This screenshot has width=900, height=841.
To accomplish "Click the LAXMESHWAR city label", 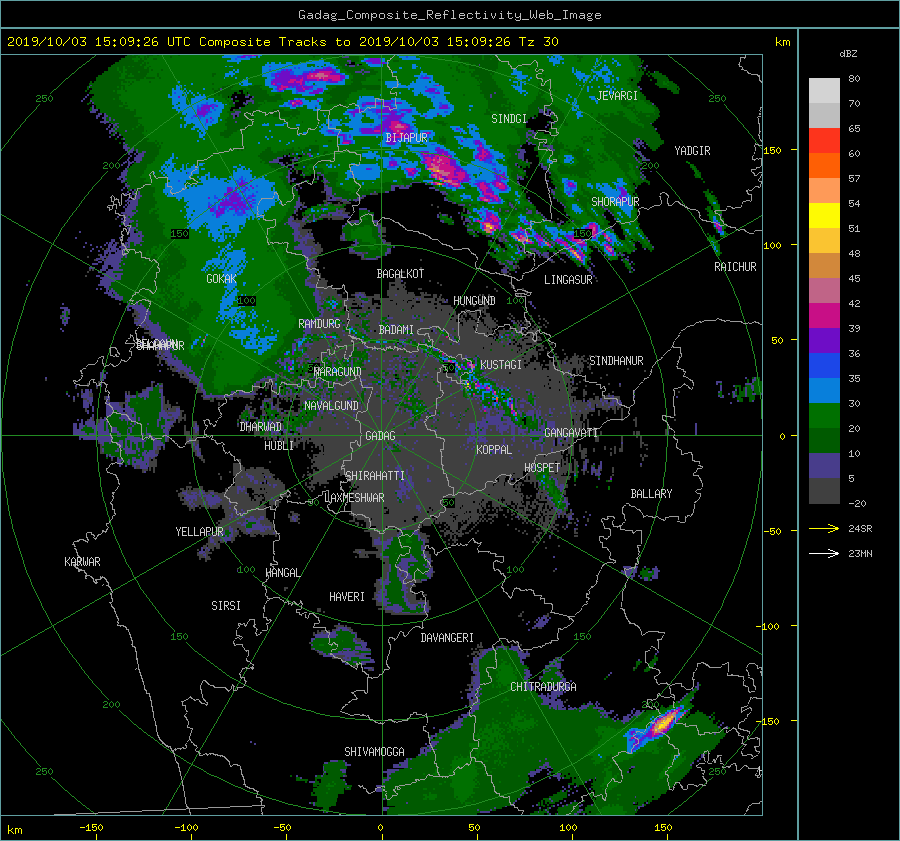I will [x=354, y=498].
